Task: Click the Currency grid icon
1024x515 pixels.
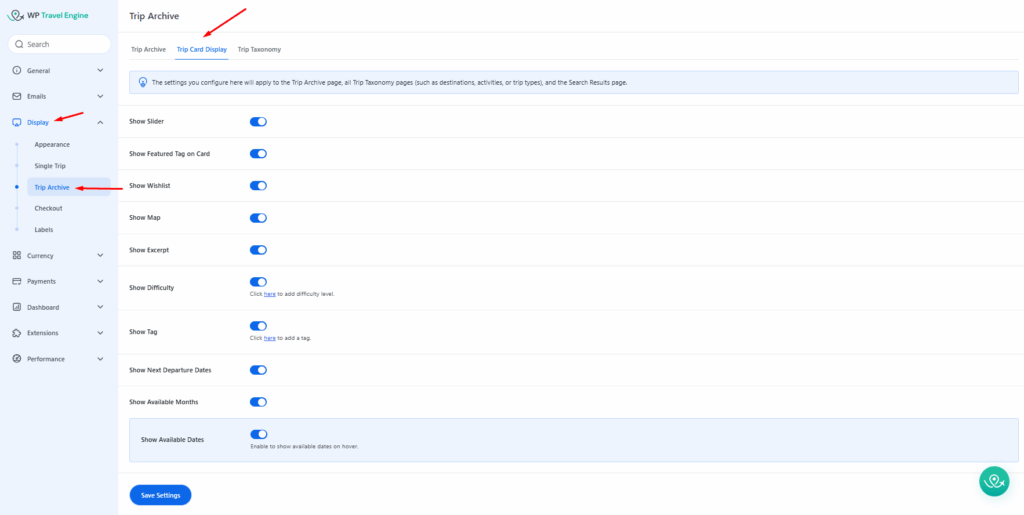Action: [x=17, y=256]
